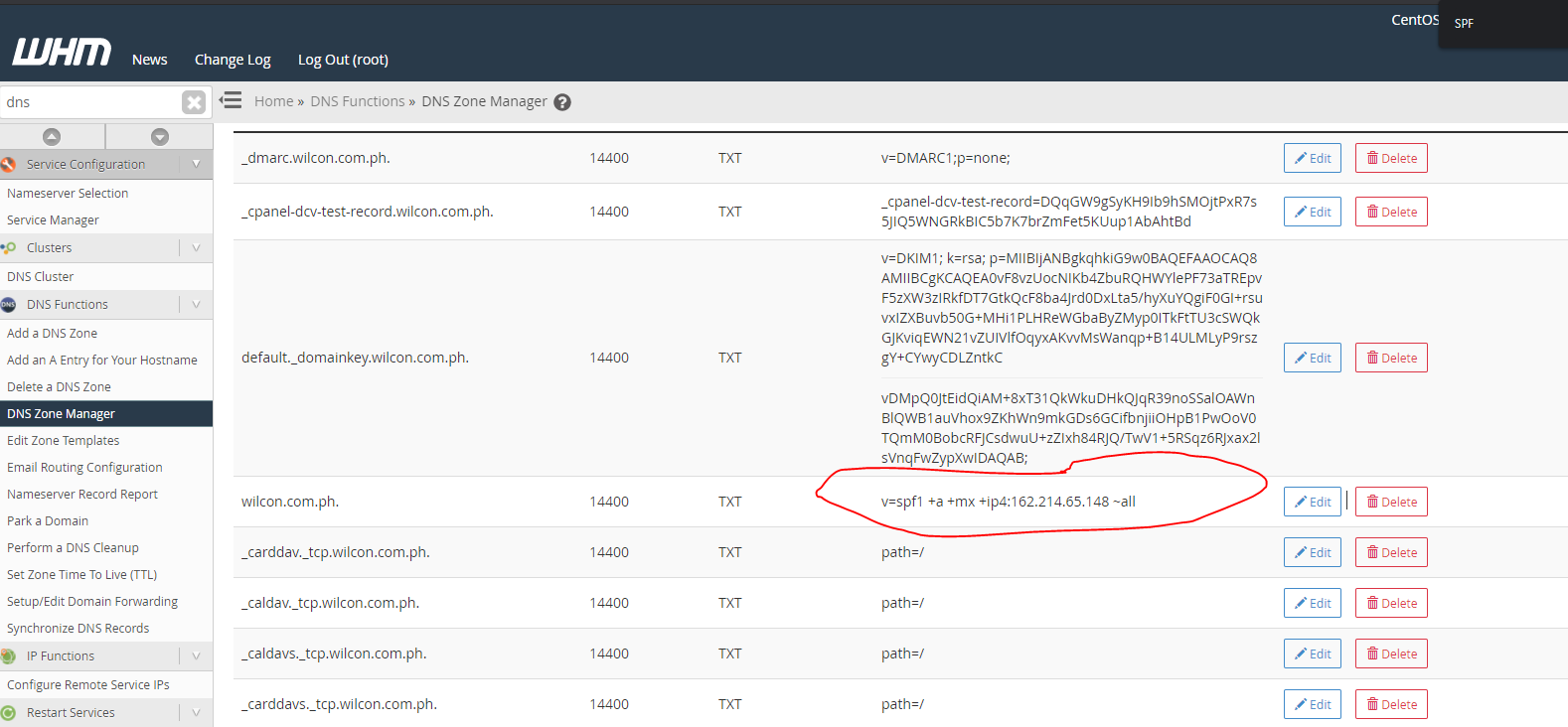The image size is (1568, 727).
Task: Click the dns search input field
Action: click(89, 102)
